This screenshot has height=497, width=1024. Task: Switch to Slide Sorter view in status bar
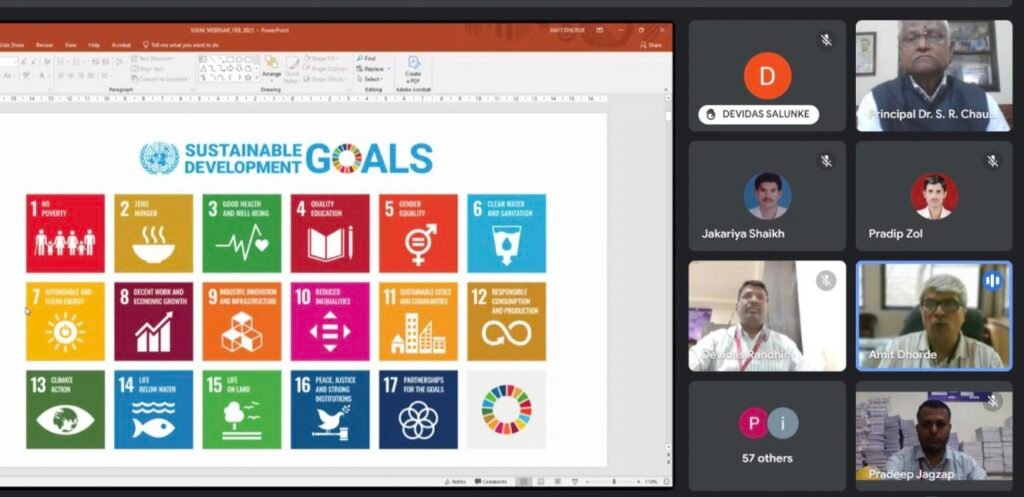[x=539, y=482]
